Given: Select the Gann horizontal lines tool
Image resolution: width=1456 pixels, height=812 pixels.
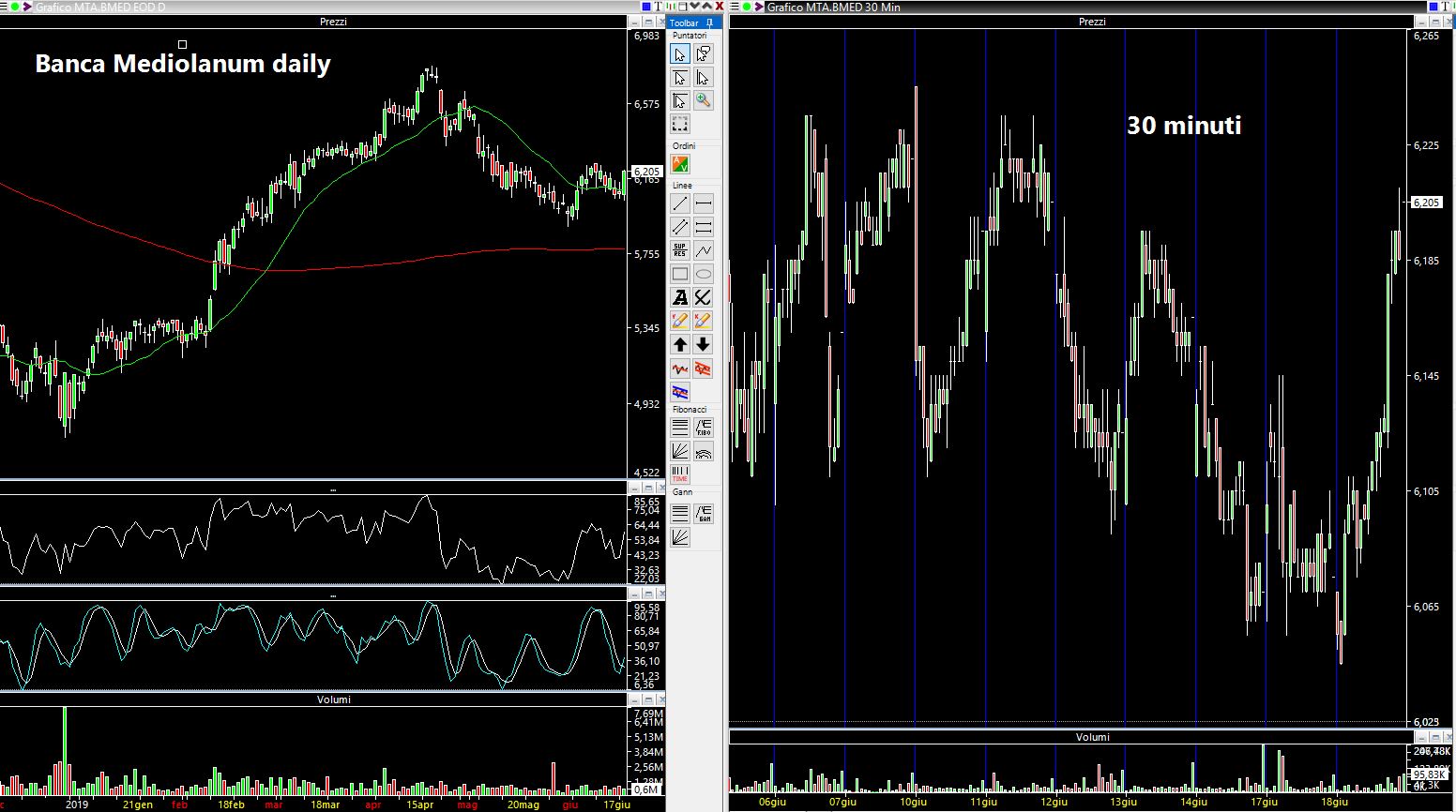Looking at the screenshot, I should point(680,514).
